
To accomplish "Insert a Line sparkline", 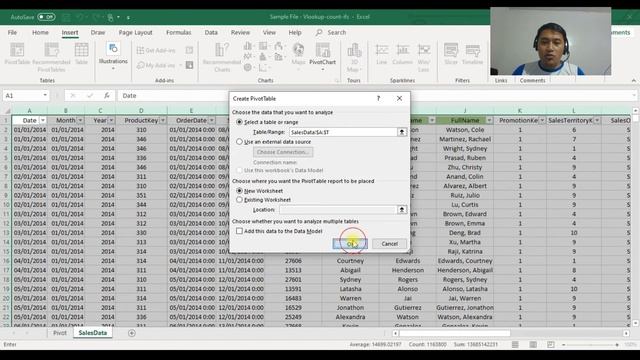I will (x=382, y=54).
